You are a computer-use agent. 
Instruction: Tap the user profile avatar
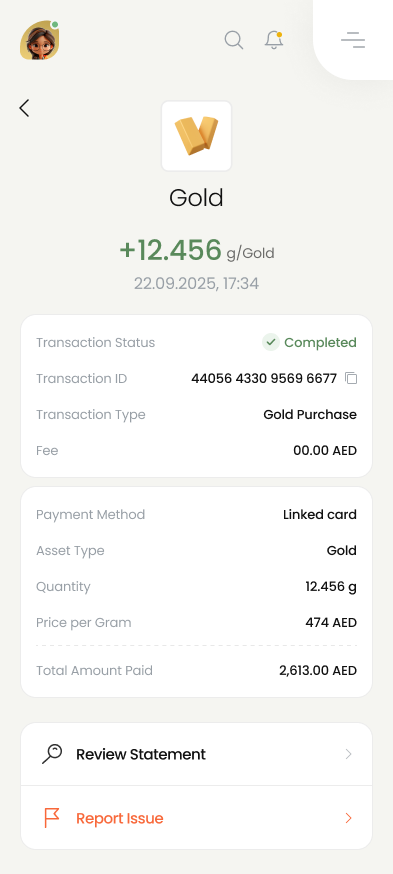coord(40,40)
